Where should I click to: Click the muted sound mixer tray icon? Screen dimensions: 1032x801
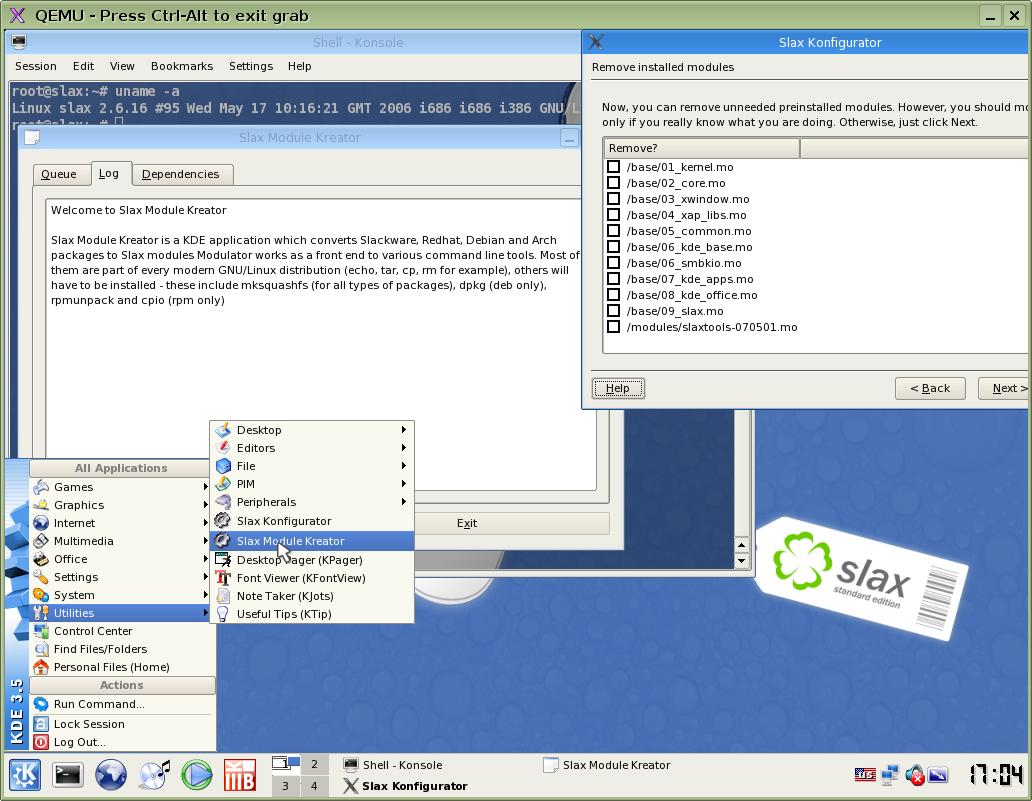[x=914, y=775]
